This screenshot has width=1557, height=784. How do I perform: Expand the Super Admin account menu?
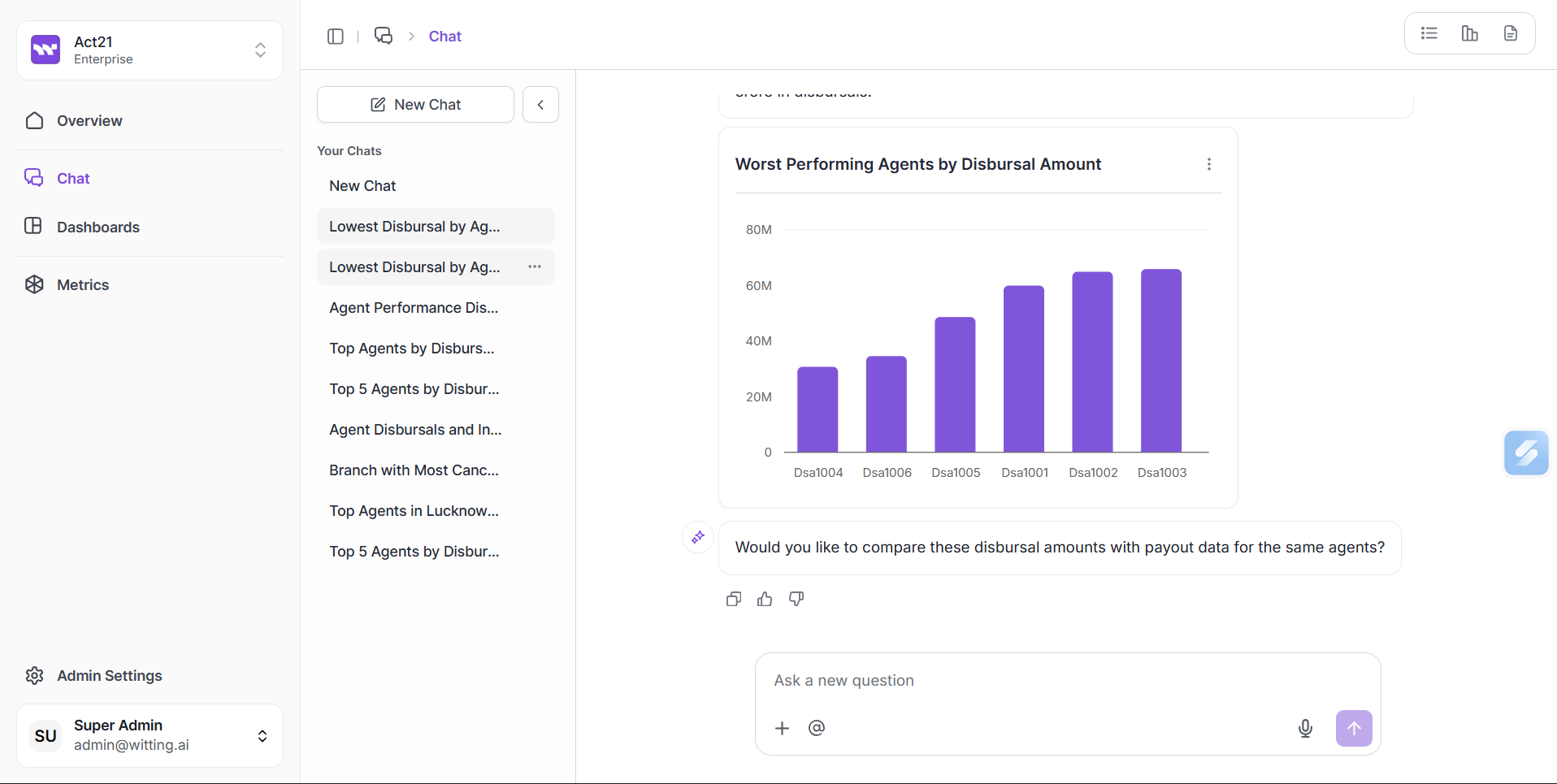262,736
